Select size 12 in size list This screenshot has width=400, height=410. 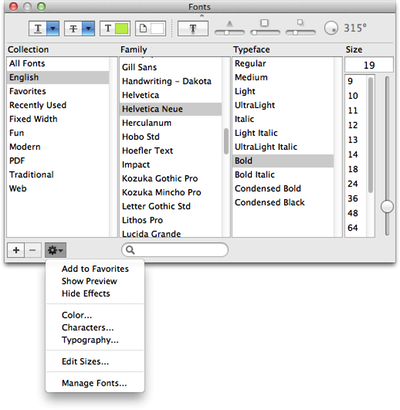click(356, 125)
